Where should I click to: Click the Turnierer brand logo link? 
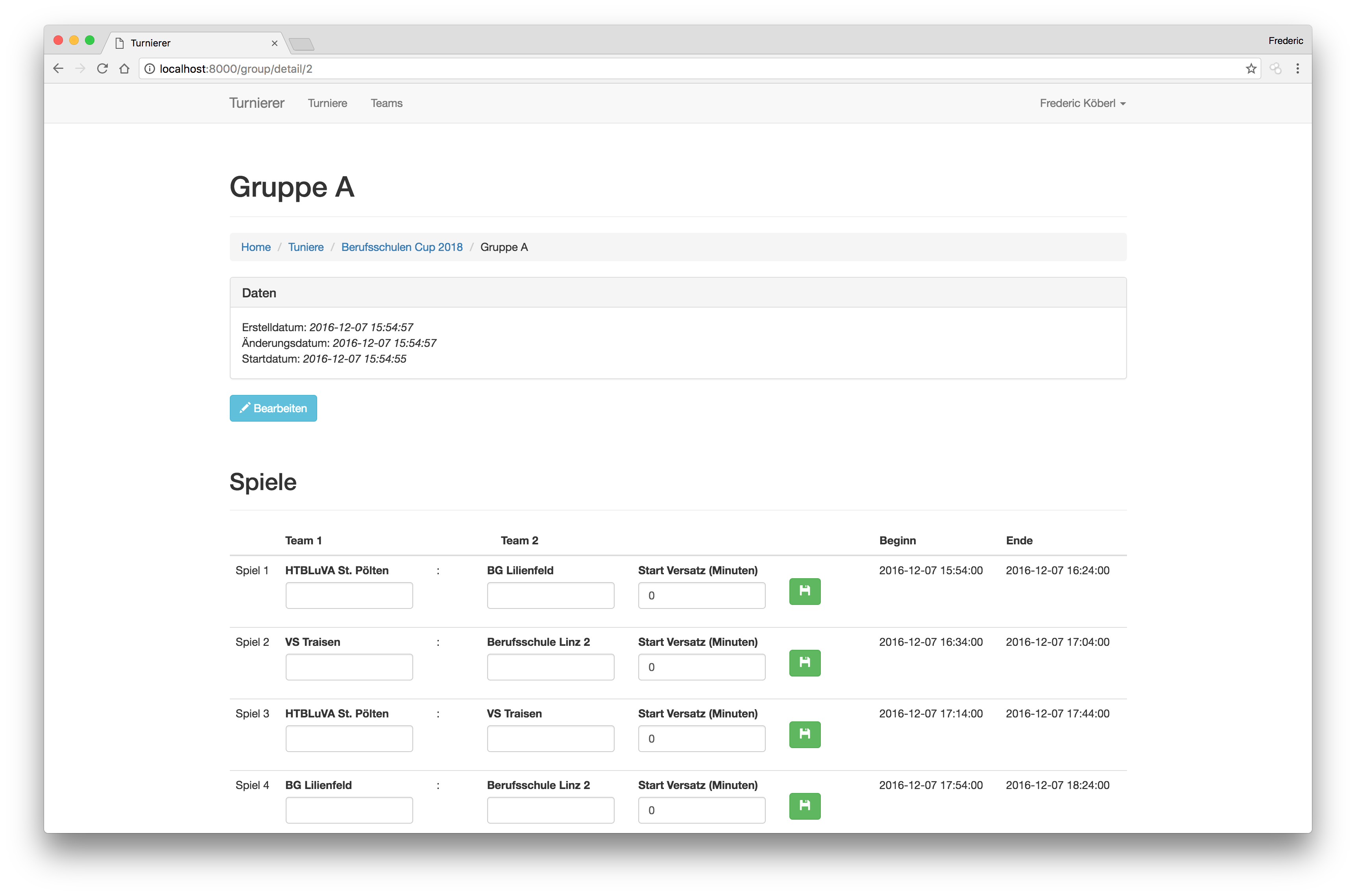(x=257, y=103)
